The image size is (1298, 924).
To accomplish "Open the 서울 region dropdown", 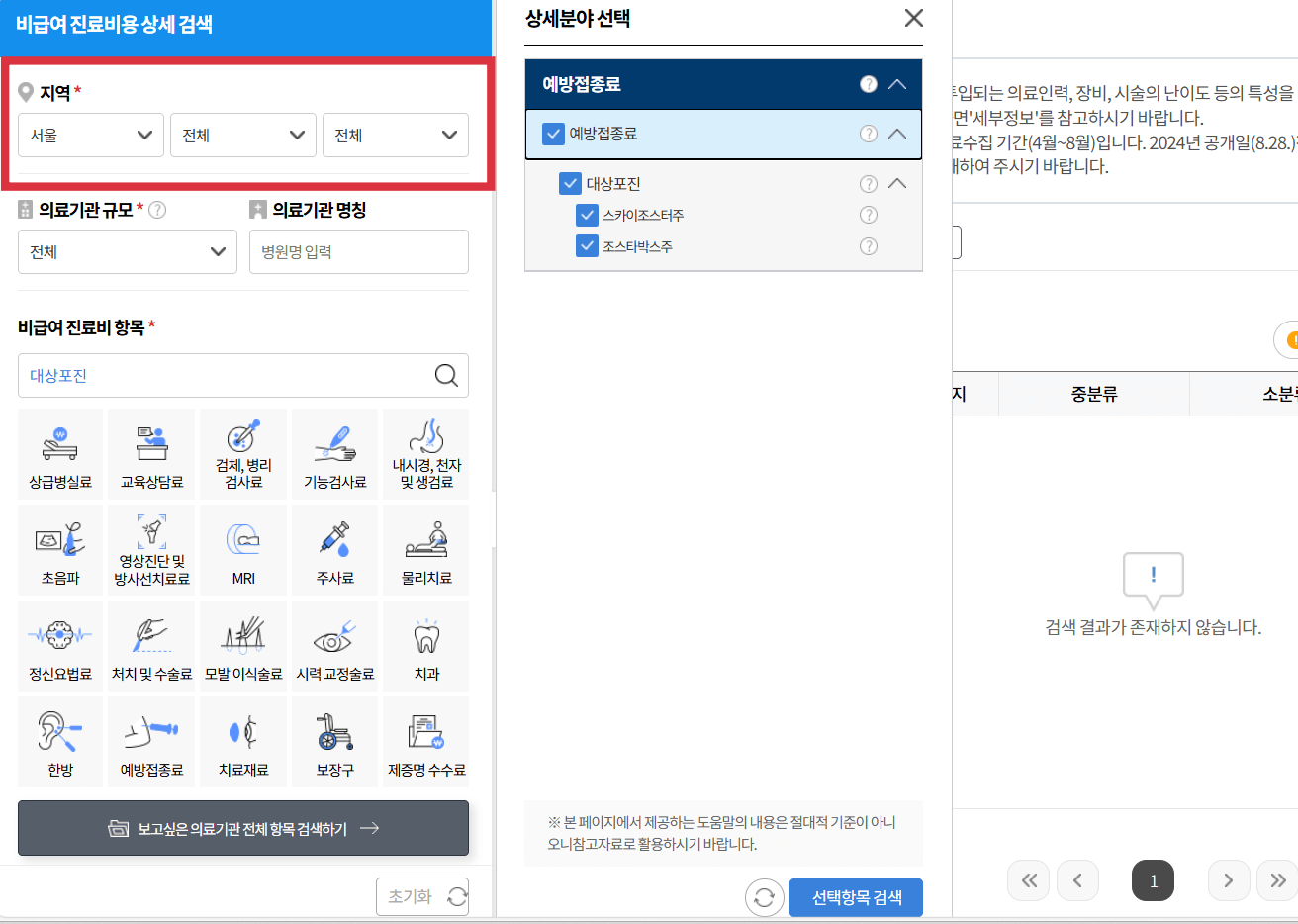I will [90, 135].
